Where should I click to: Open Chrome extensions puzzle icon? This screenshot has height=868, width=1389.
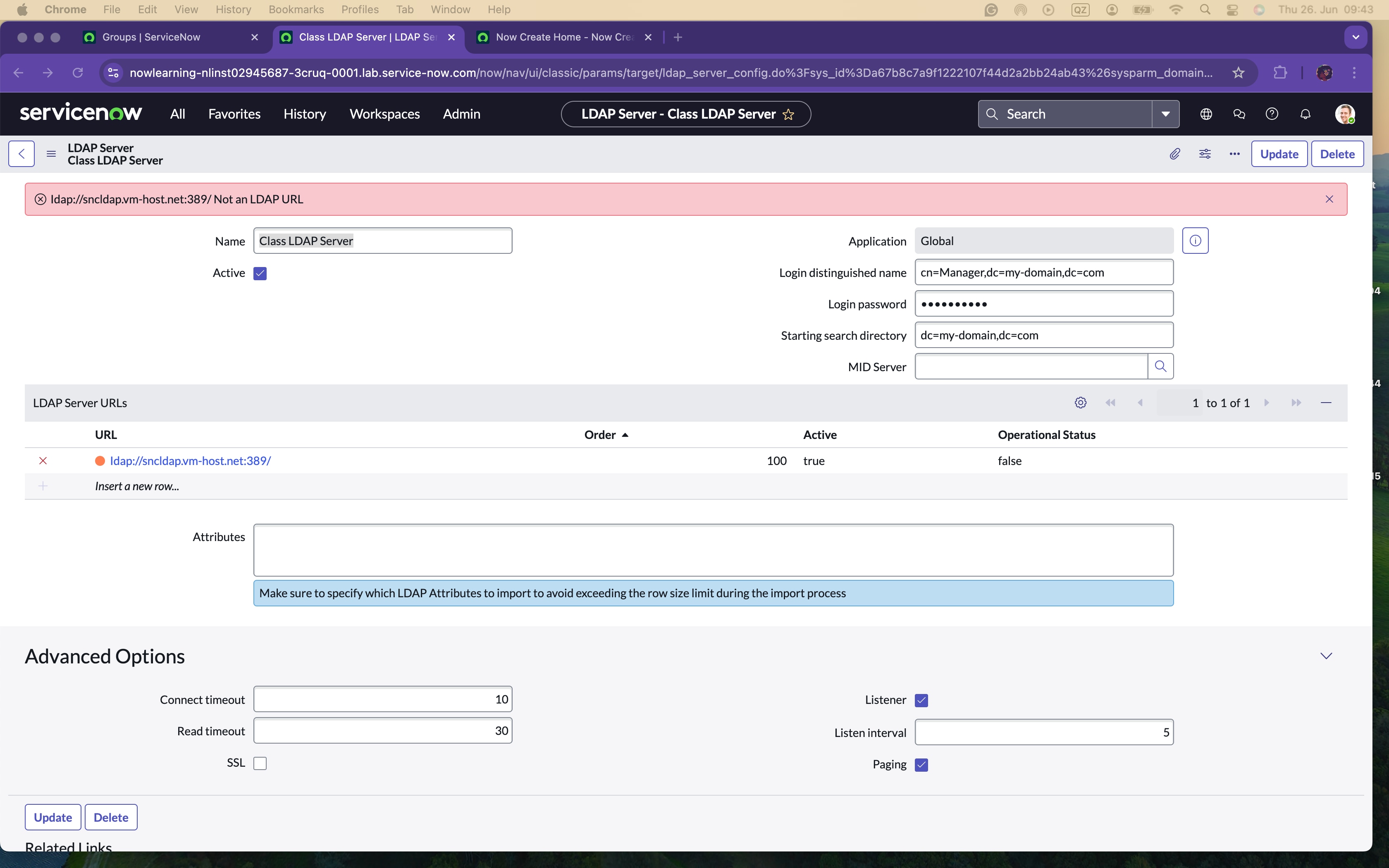1280,73
